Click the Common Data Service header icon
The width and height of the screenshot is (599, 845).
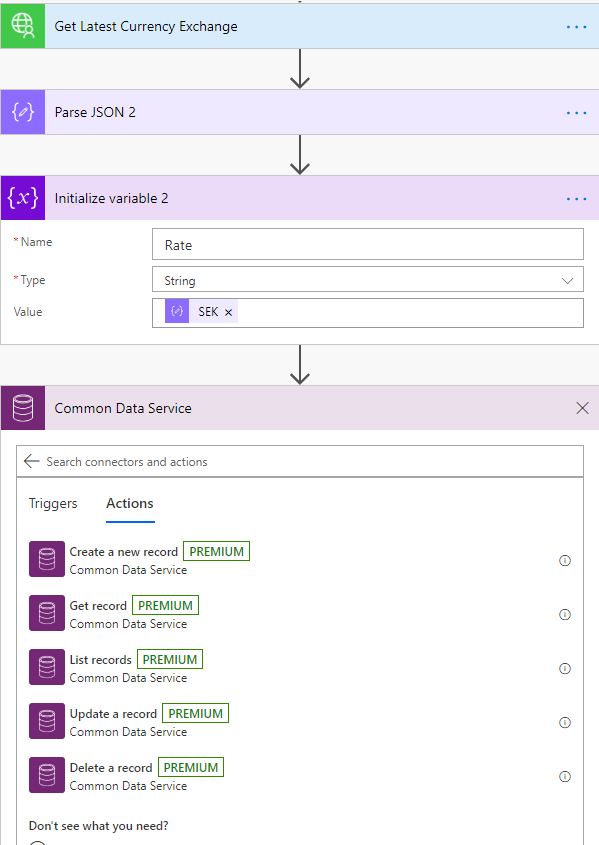23,408
